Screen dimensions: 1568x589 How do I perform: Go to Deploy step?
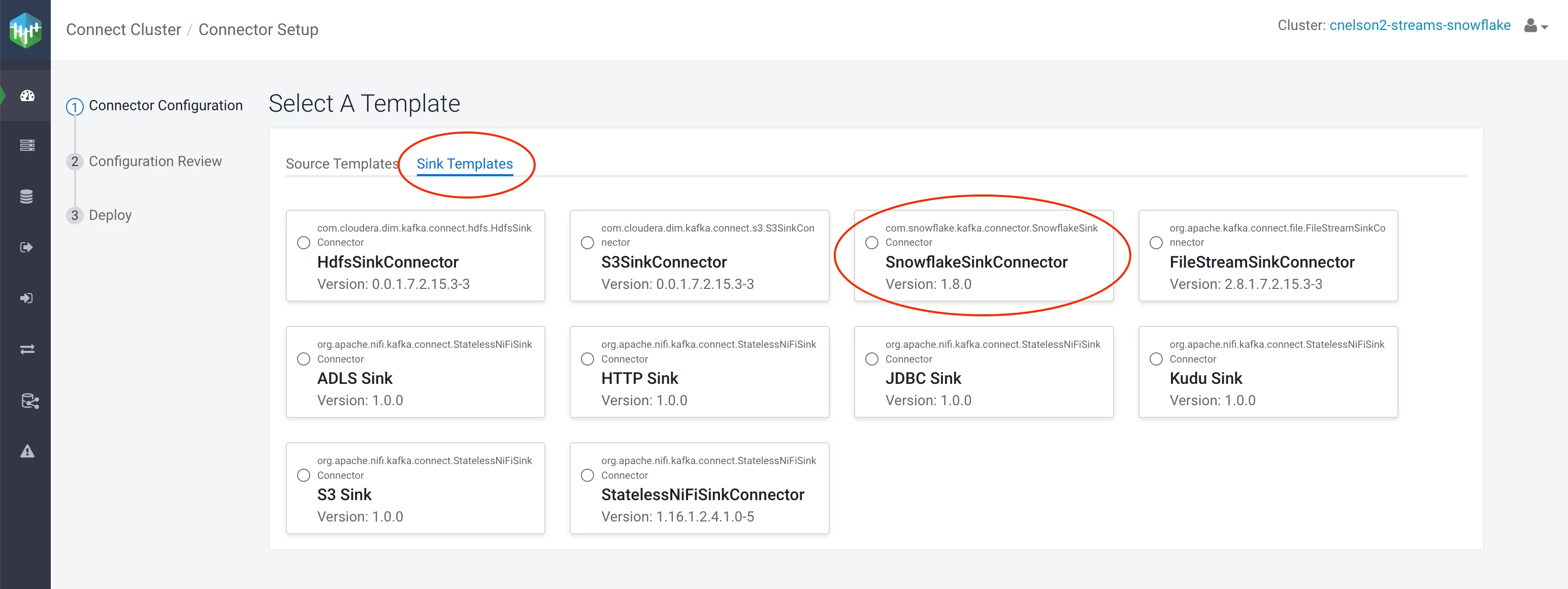[99, 215]
